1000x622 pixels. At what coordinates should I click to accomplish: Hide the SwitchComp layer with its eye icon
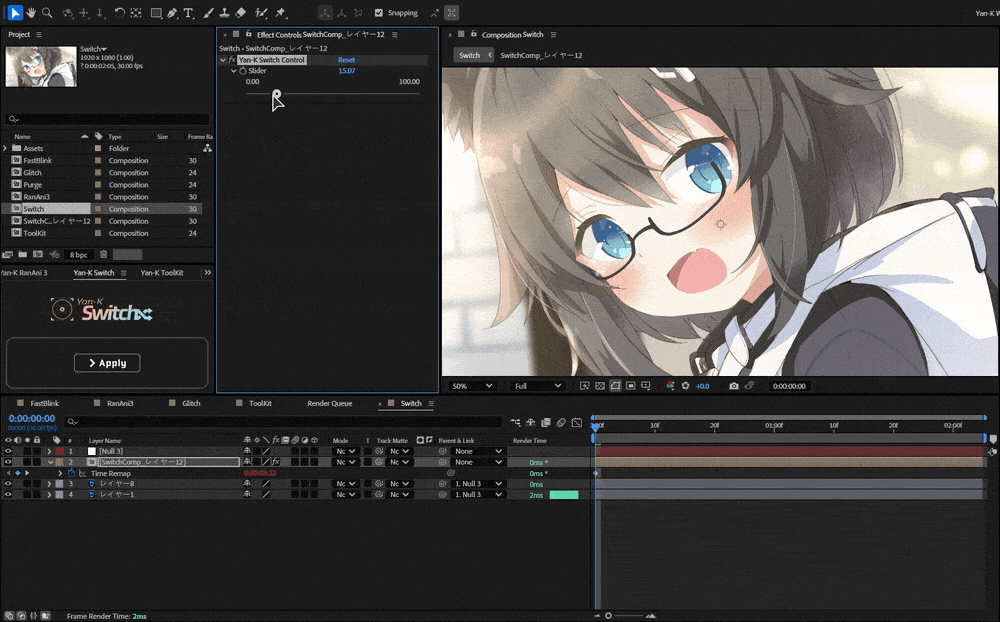point(8,462)
